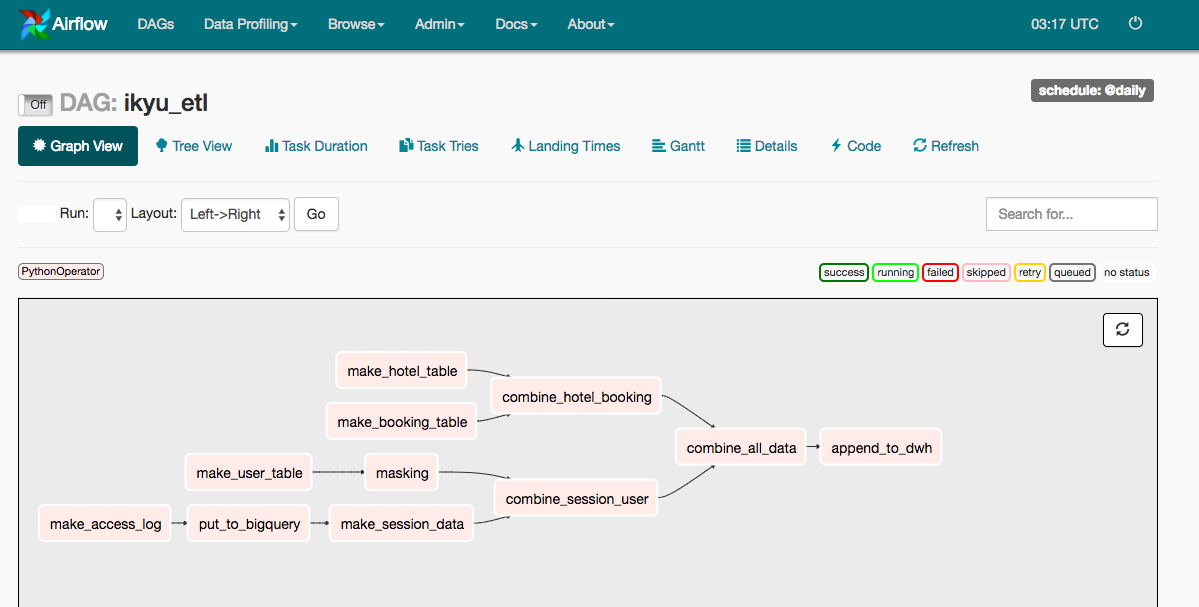Image resolution: width=1199 pixels, height=607 pixels.
Task: Select the make_session_data task node
Action: [402, 524]
